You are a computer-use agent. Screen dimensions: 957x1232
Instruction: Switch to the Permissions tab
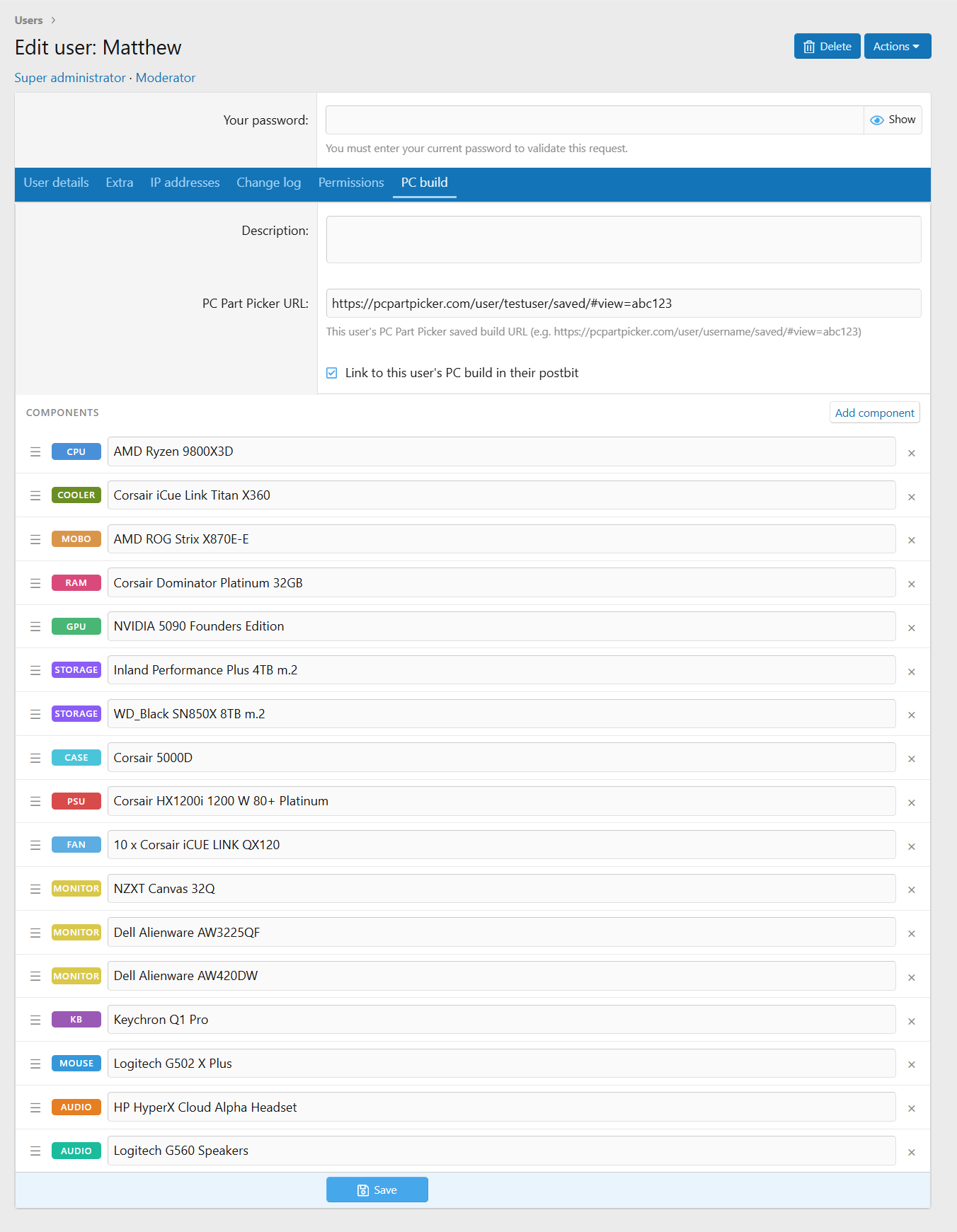tap(351, 183)
